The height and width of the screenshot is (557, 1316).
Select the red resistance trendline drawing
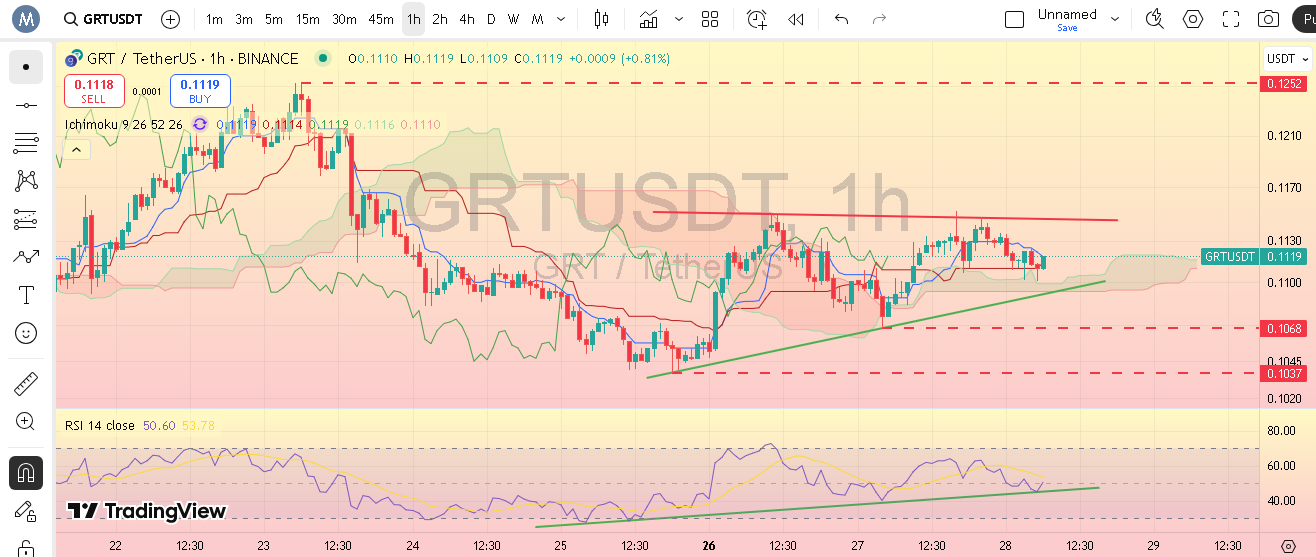pyautogui.click(x=885, y=216)
